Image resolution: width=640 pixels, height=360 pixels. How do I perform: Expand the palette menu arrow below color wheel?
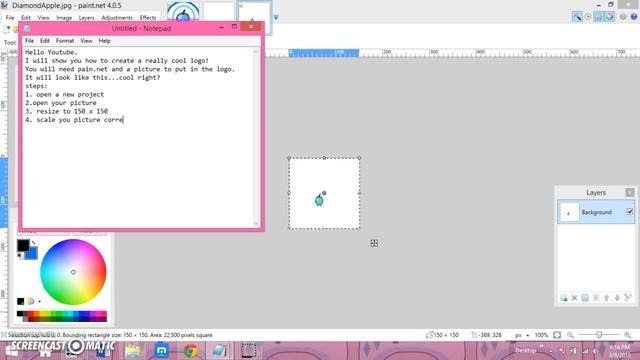coord(40,302)
